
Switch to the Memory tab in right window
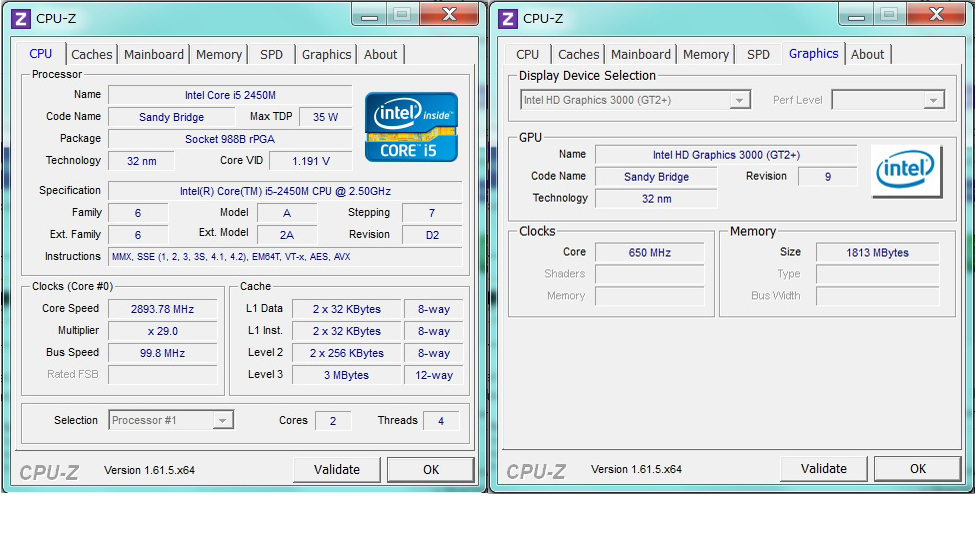pyautogui.click(x=706, y=55)
